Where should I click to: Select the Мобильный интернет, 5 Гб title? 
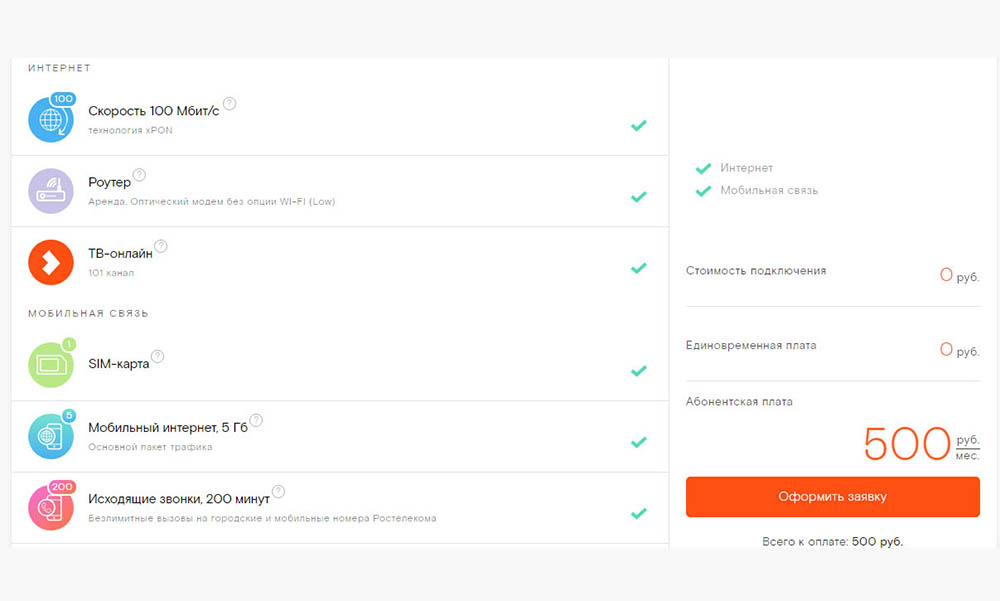pos(166,428)
